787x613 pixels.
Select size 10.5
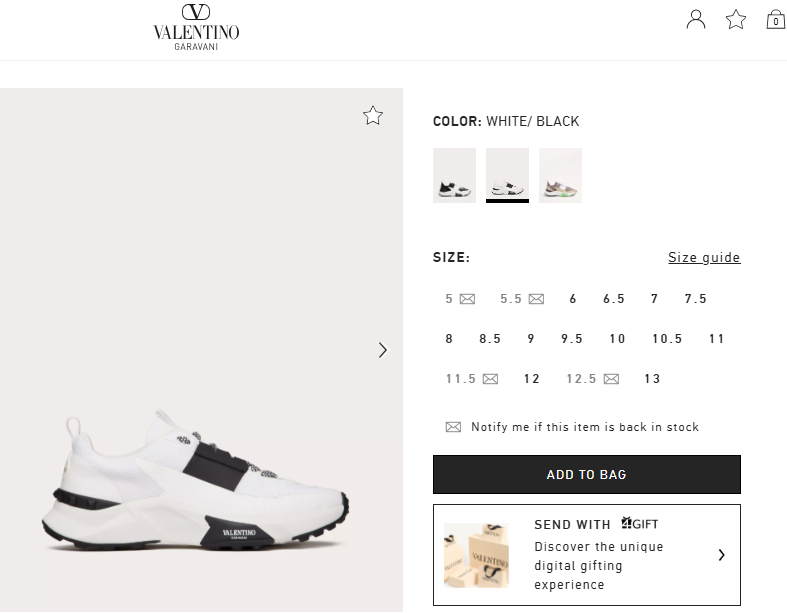pyautogui.click(x=667, y=339)
